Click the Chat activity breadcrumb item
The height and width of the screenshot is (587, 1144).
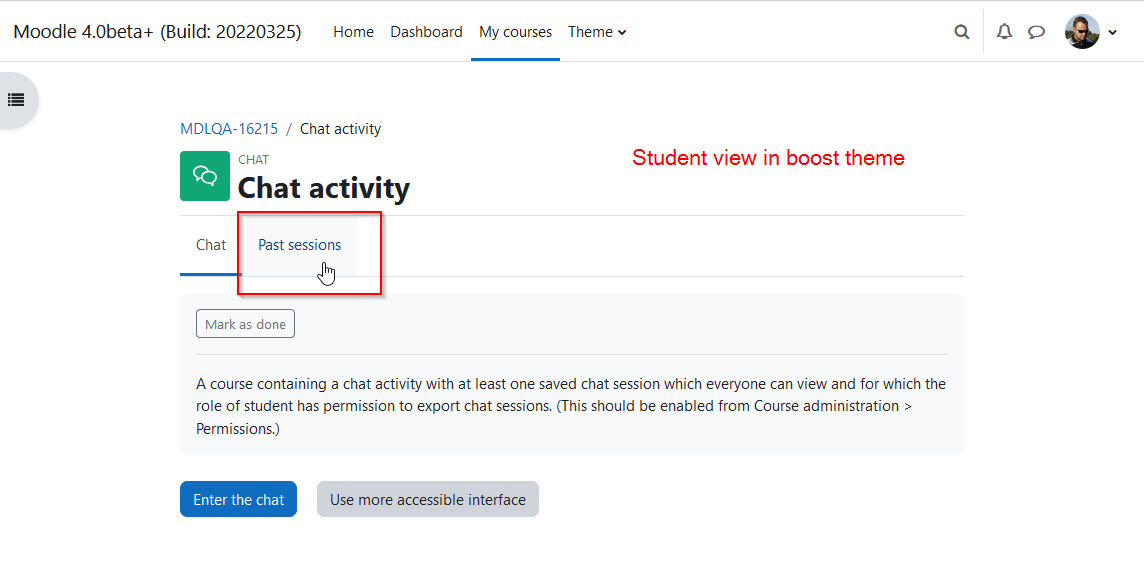pyautogui.click(x=340, y=129)
